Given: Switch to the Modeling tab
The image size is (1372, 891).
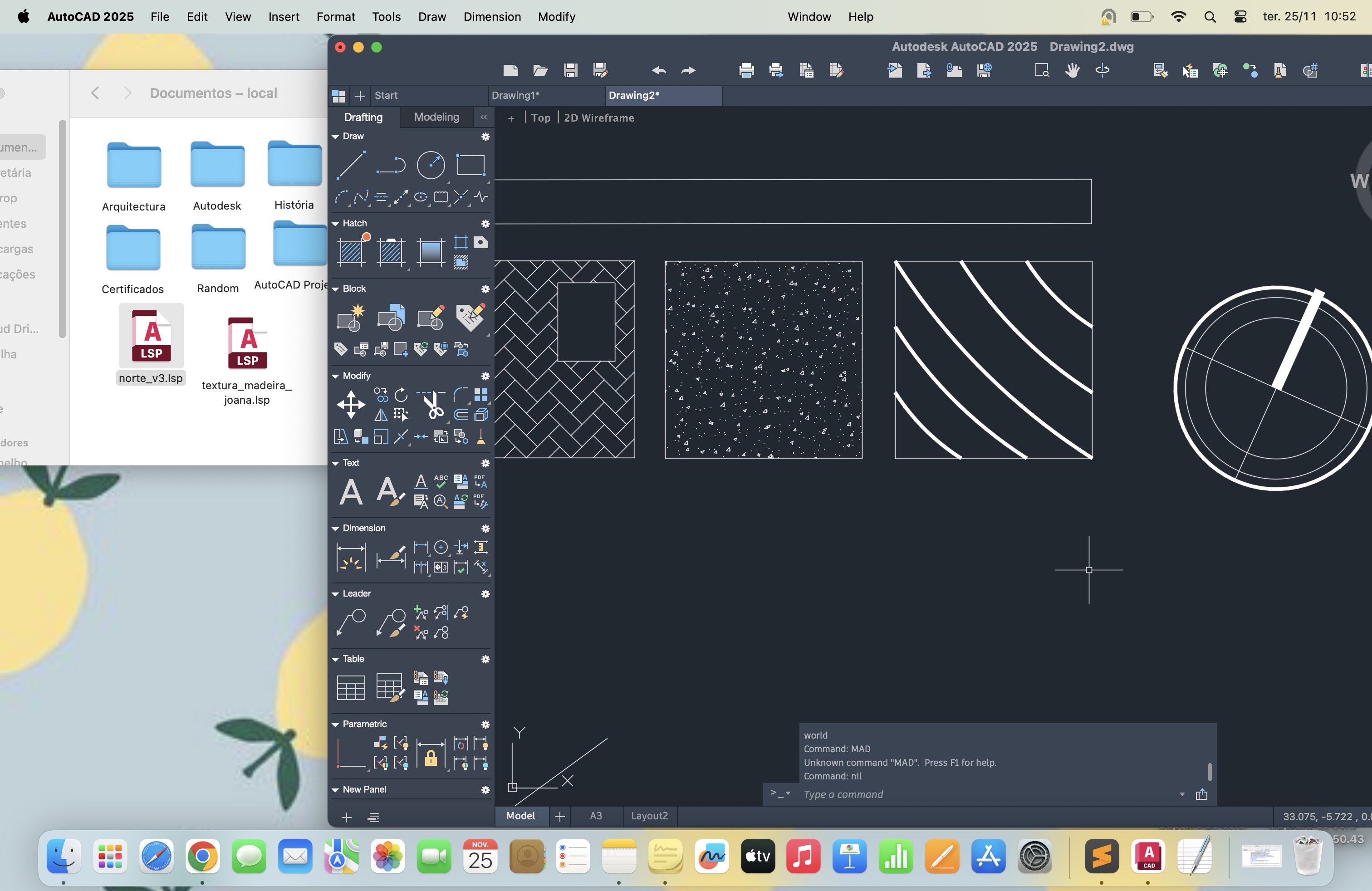Looking at the screenshot, I should click(436, 117).
